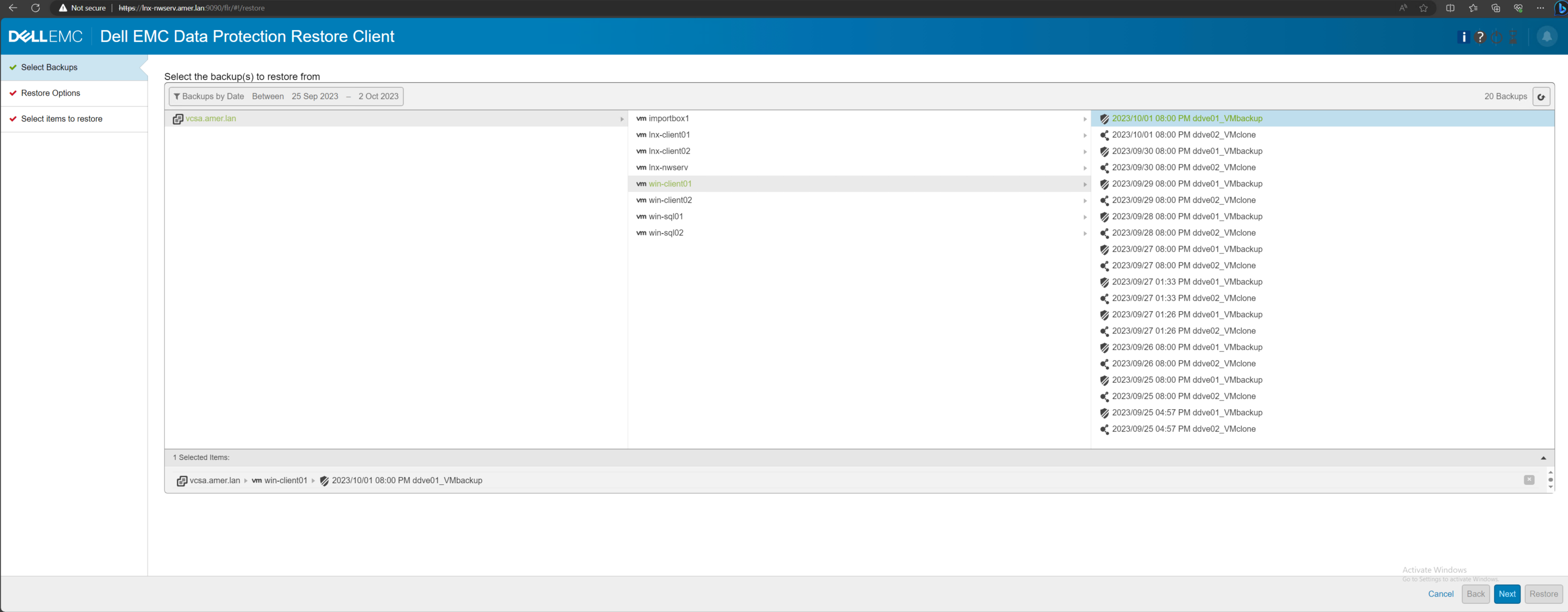This screenshot has height=612, width=1568.
Task: Click the vcsa.amer.lan vCenter icon
Action: click(x=178, y=119)
